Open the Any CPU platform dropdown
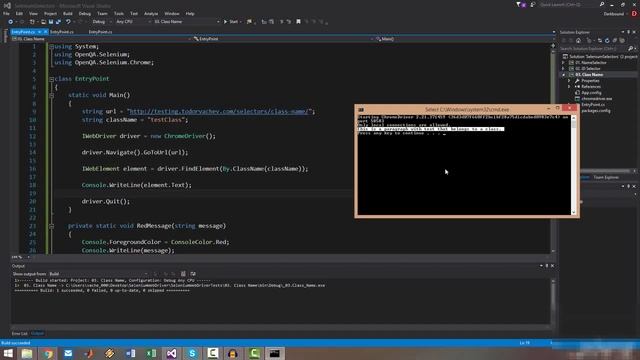 [x=133, y=22]
